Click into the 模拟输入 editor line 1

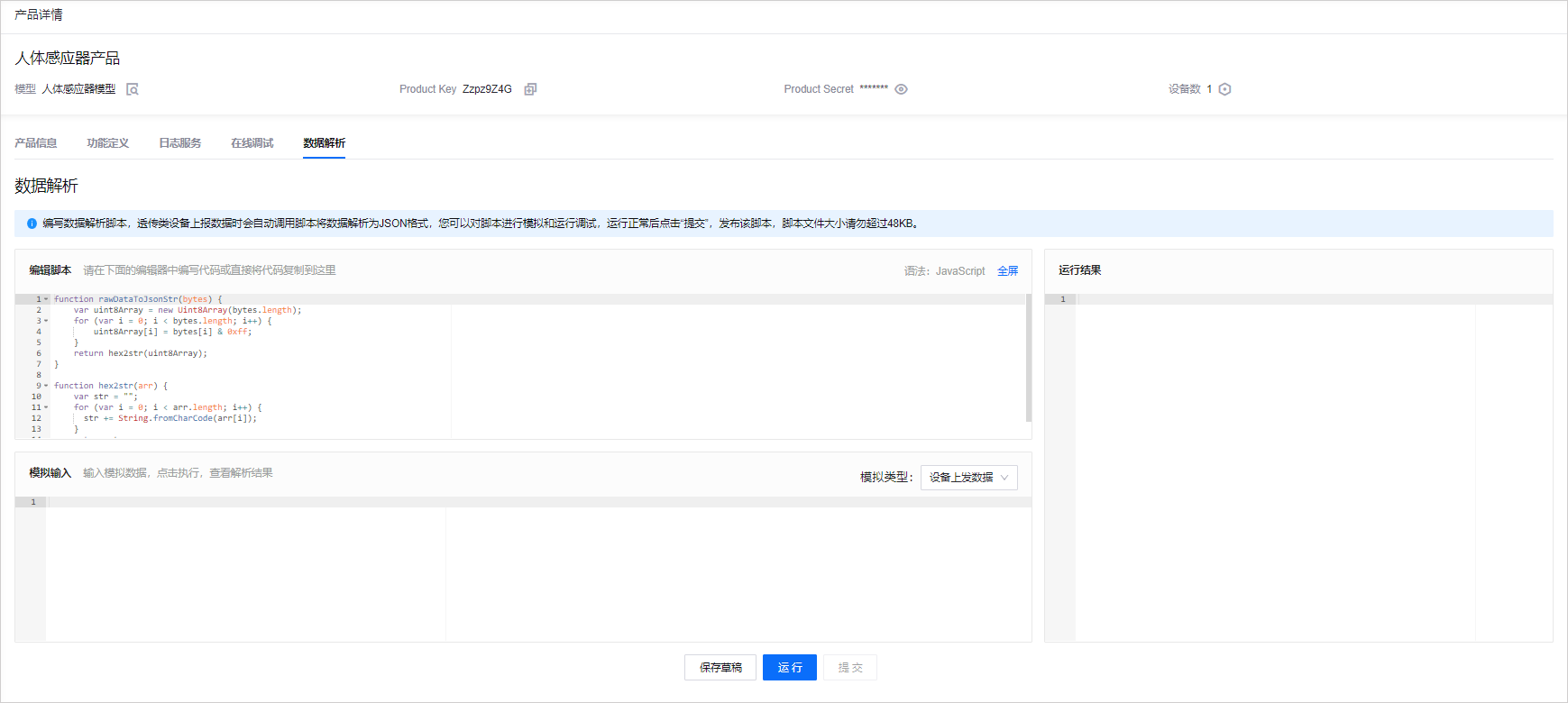(x=539, y=502)
